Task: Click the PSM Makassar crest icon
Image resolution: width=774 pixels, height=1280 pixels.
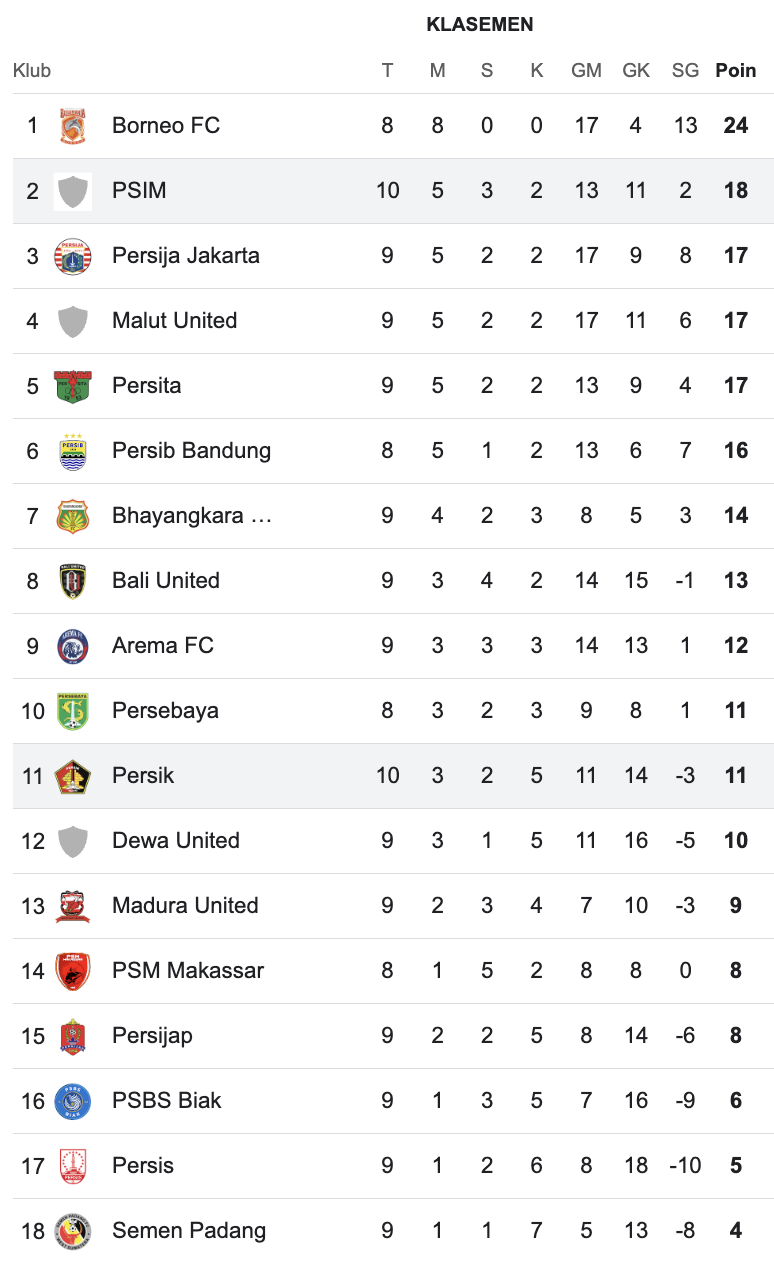Action: click(73, 971)
